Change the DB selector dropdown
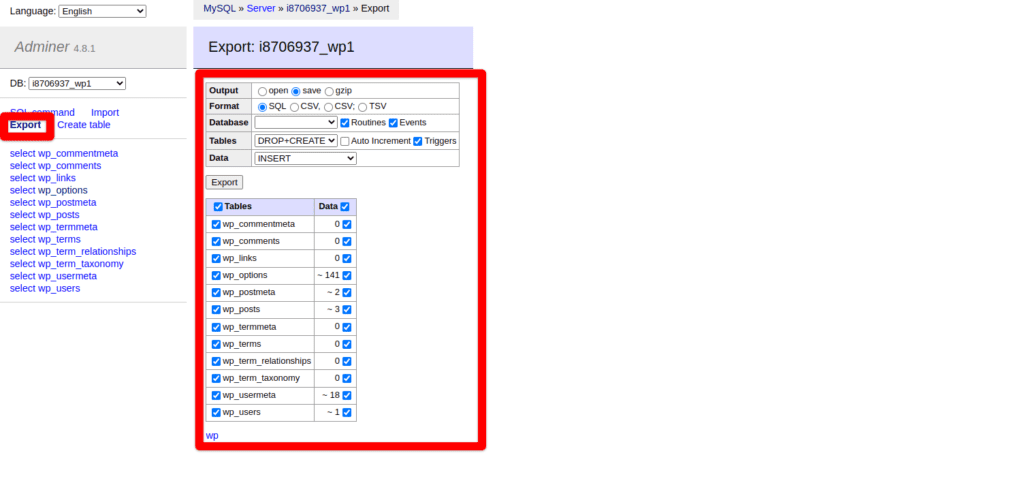This screenshot has height=481, width=1024. (x=77, y=83)
